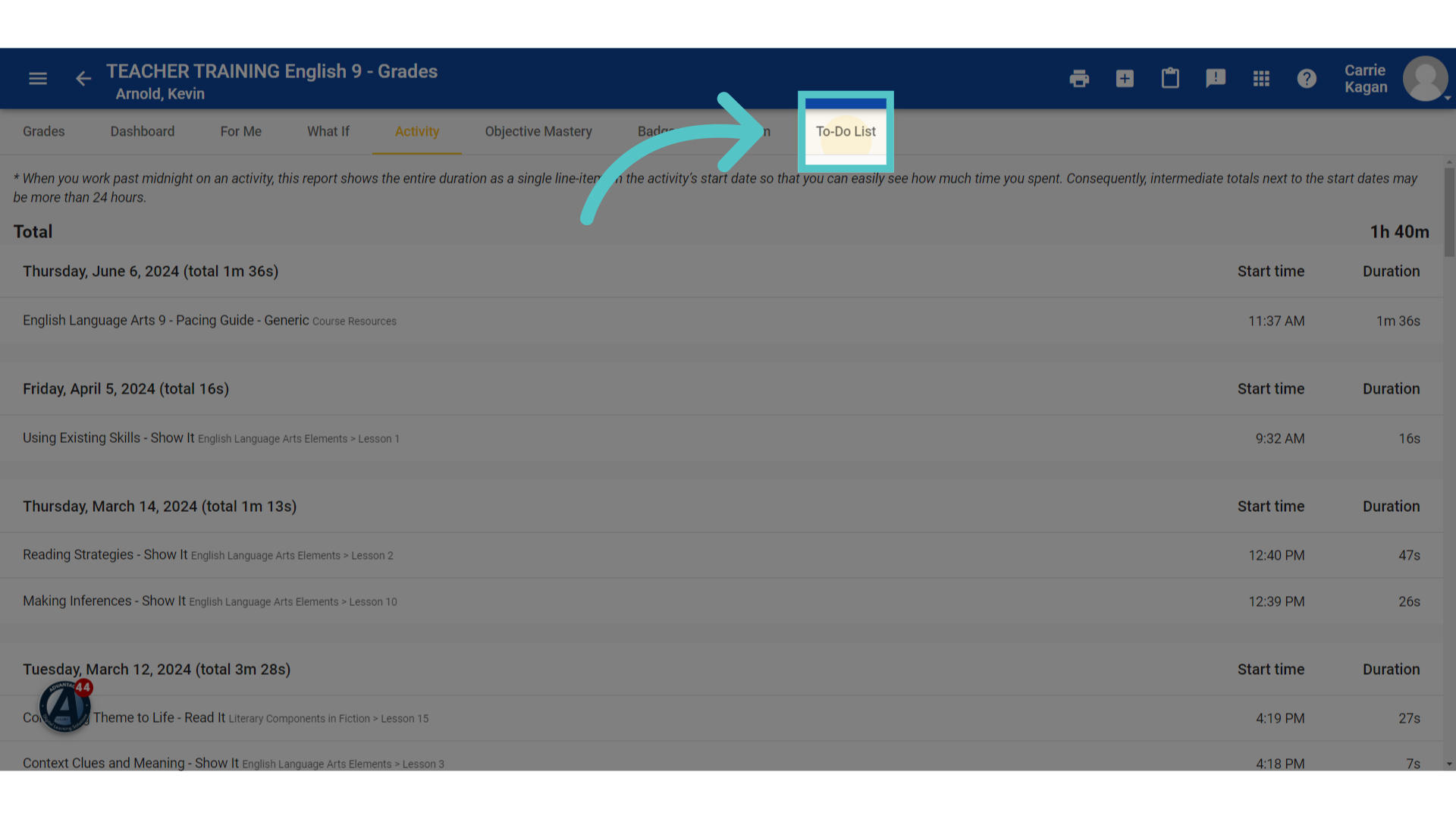The image size is (1456, 819).
Task: Click the 12:40 PM start time
Action: coord(1276,555)
